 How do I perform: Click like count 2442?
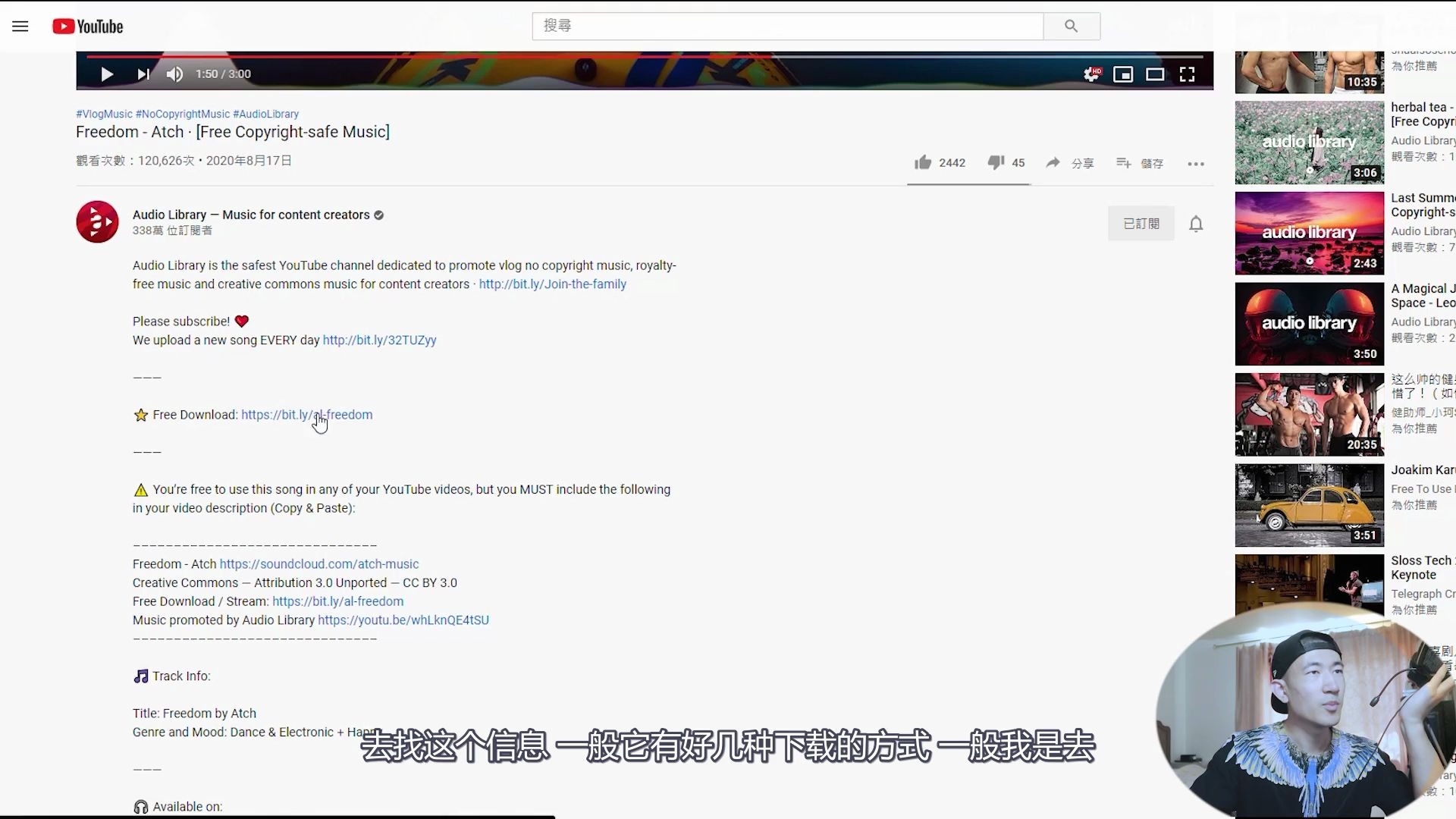point(952,163)
